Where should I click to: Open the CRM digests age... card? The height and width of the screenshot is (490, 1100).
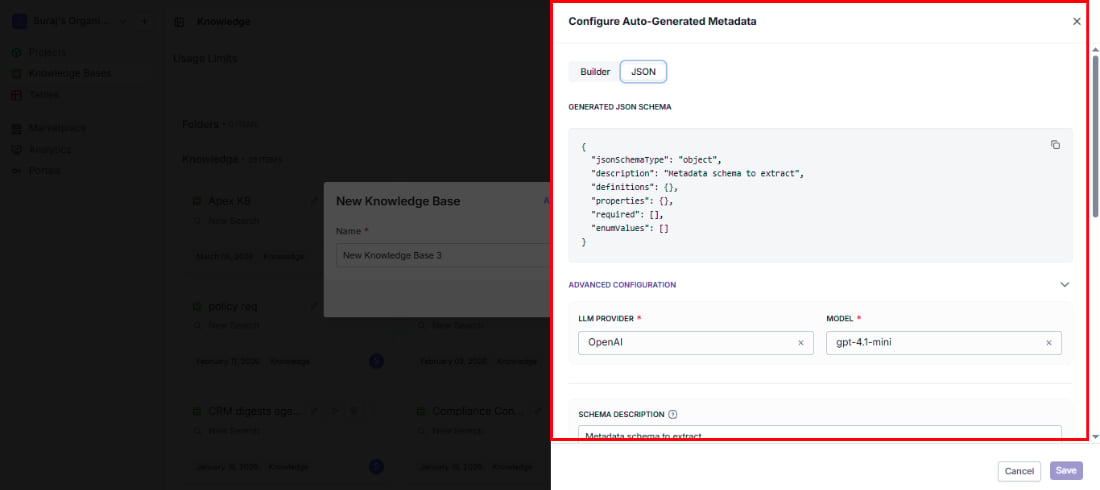tap(255, 411)
